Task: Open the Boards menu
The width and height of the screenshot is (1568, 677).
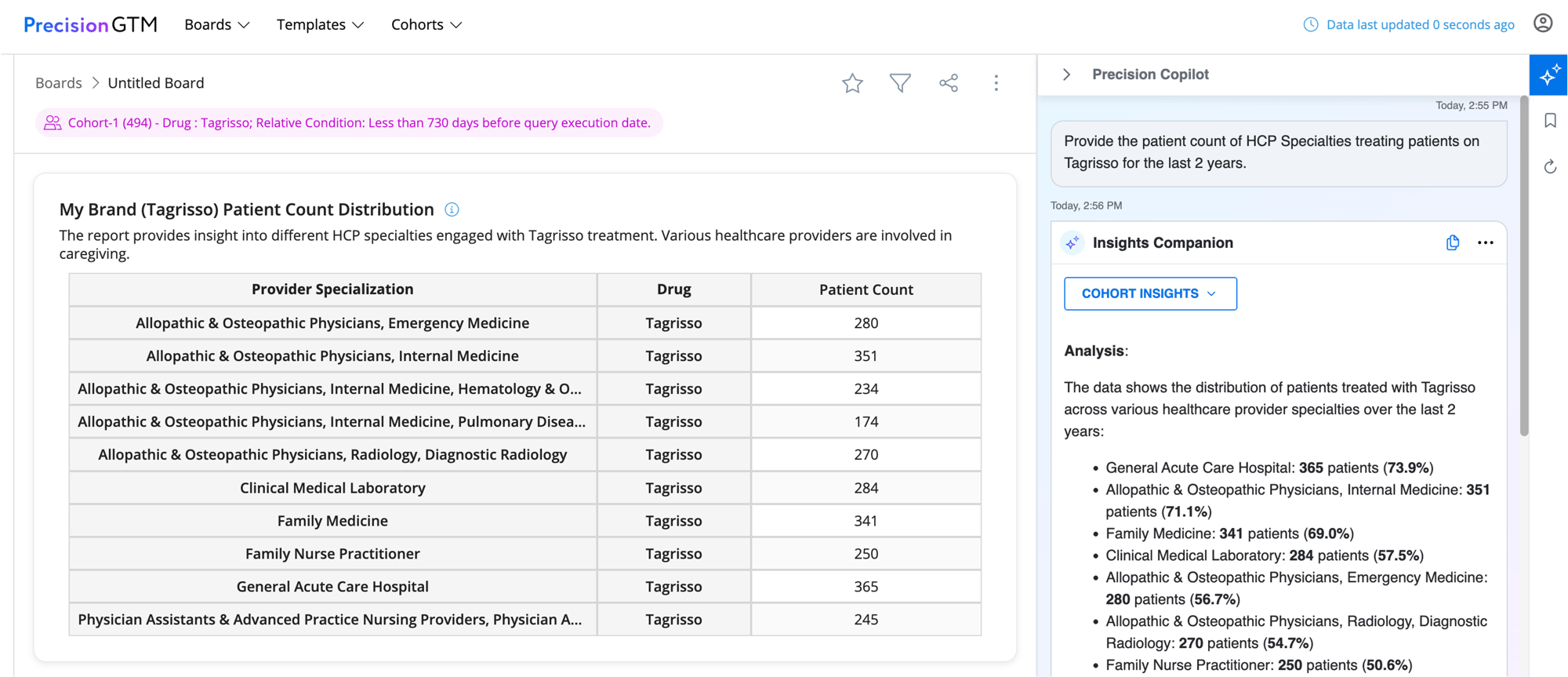Action: tap(217, 25)
